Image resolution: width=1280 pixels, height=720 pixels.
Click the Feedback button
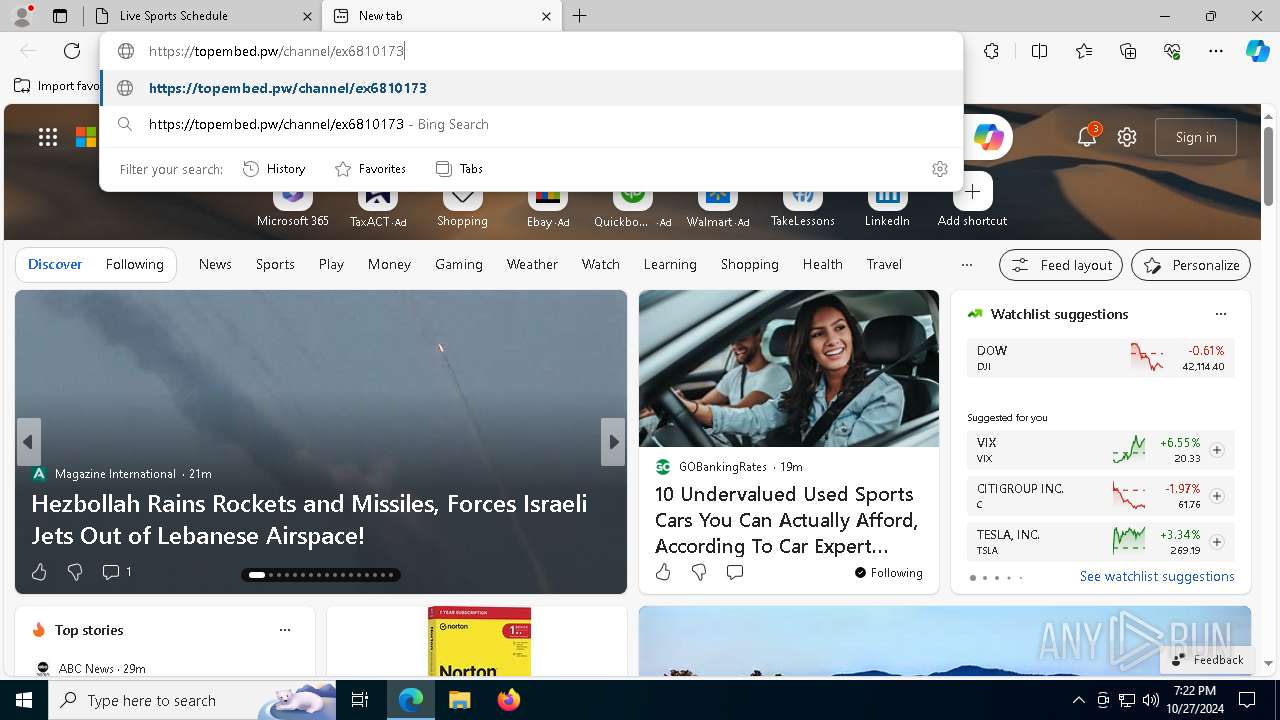[x=1207, y=659]
